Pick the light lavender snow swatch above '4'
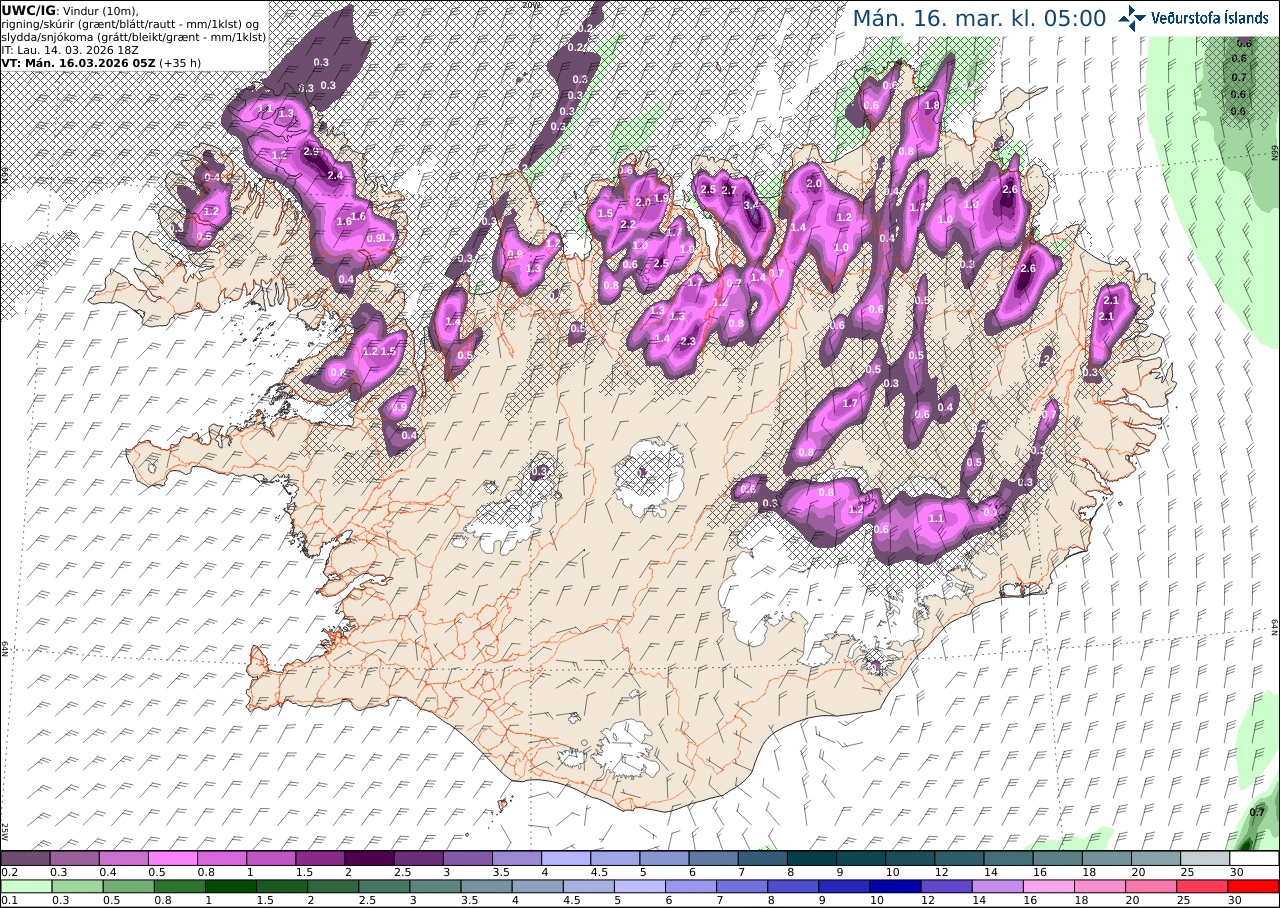Image resolution: width=1280 pixels, height=908 pixels. (566, 858)
